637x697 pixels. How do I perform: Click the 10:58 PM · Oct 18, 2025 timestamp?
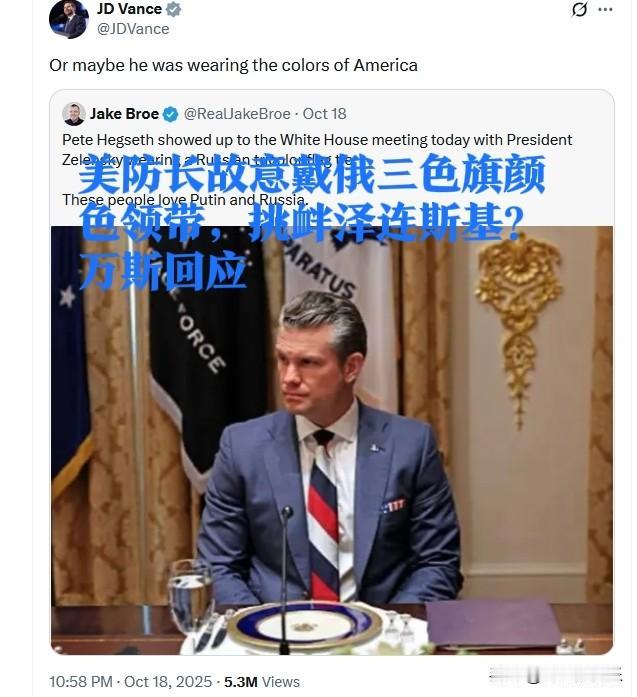[x=131, y=682]
